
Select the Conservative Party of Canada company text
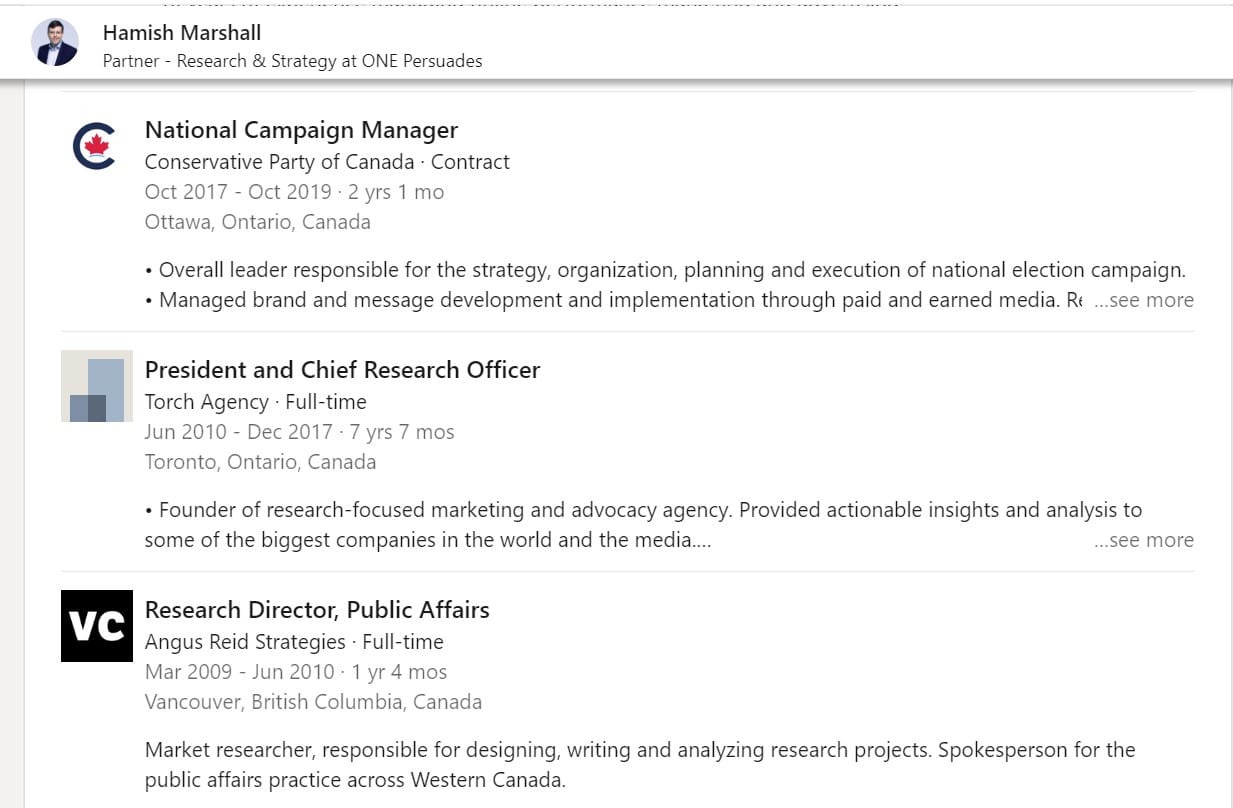279,162
